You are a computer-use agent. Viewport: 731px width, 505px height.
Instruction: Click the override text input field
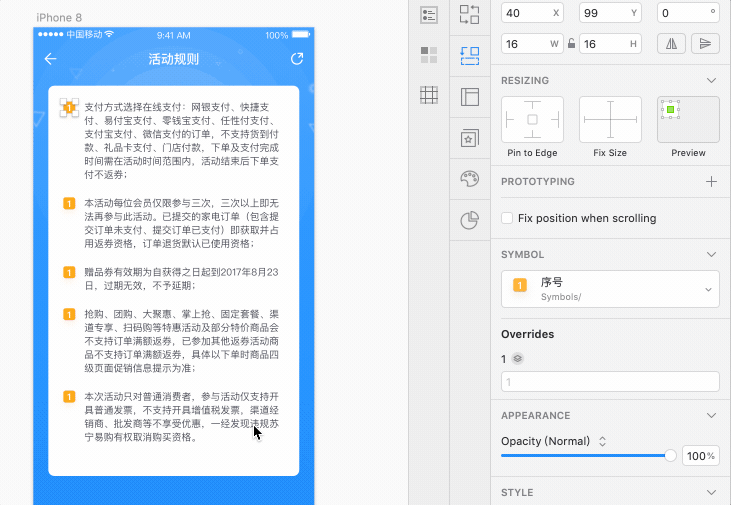(x=610, y=381)
